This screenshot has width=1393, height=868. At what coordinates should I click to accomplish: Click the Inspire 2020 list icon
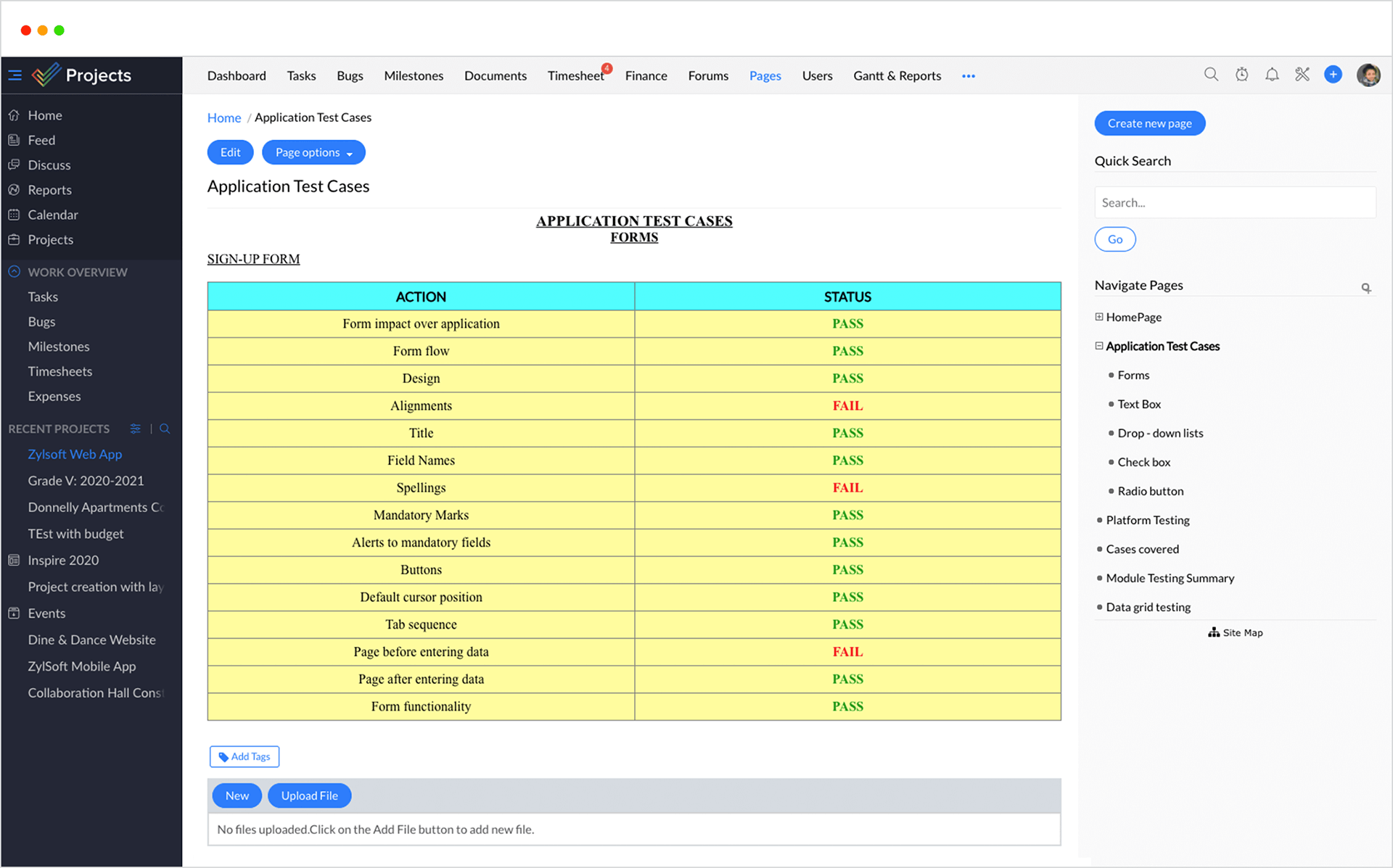tap(14, 560)
